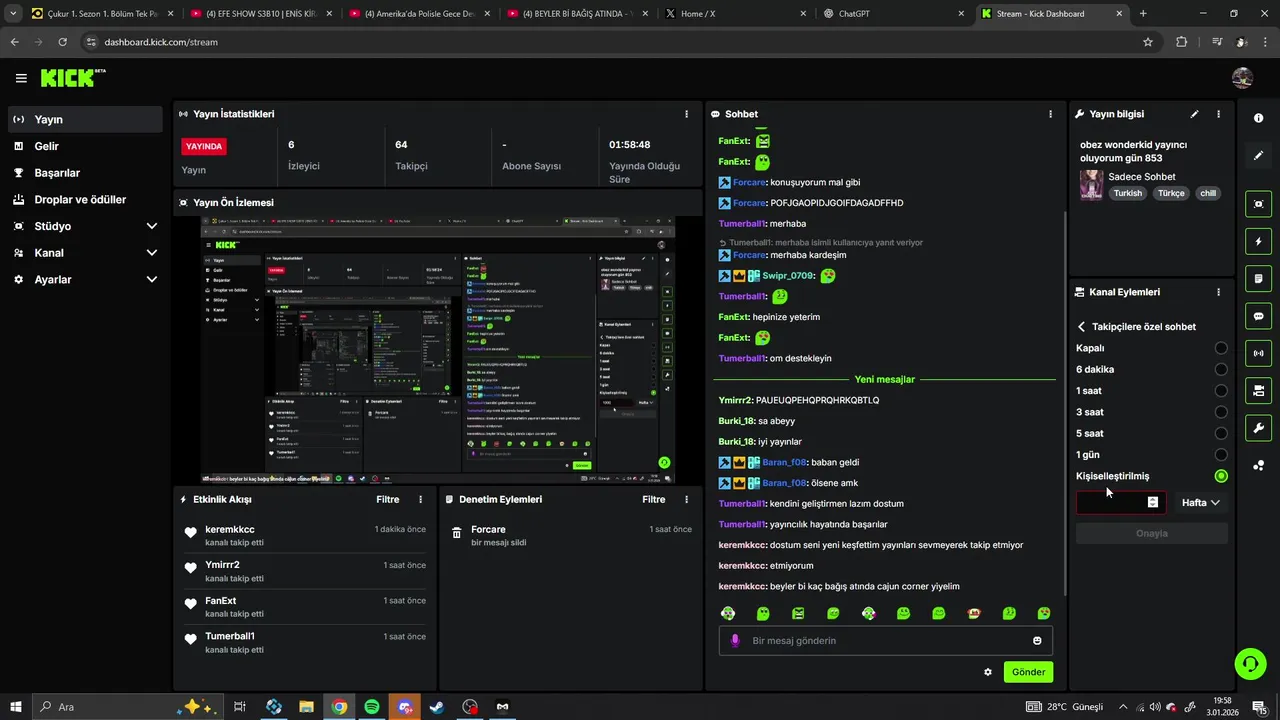Select the Kapalı radio option

point(1221,348)
